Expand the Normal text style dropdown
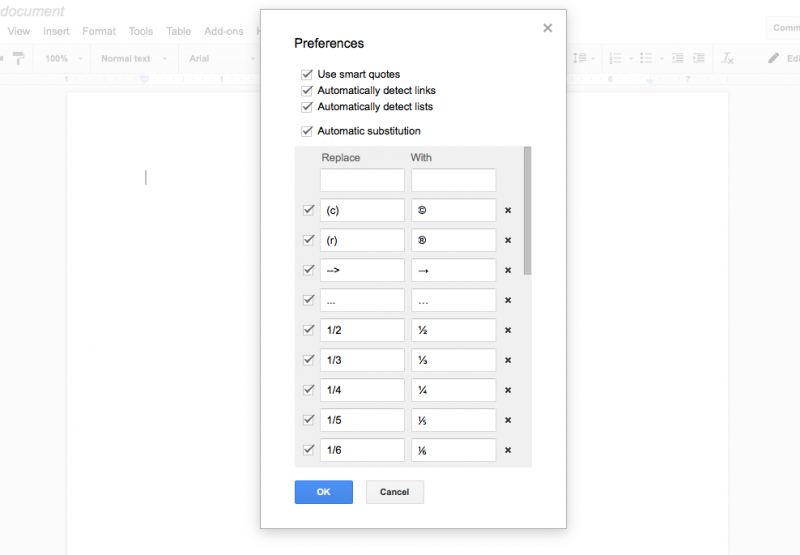800x555 pixels. coord(131,59)
